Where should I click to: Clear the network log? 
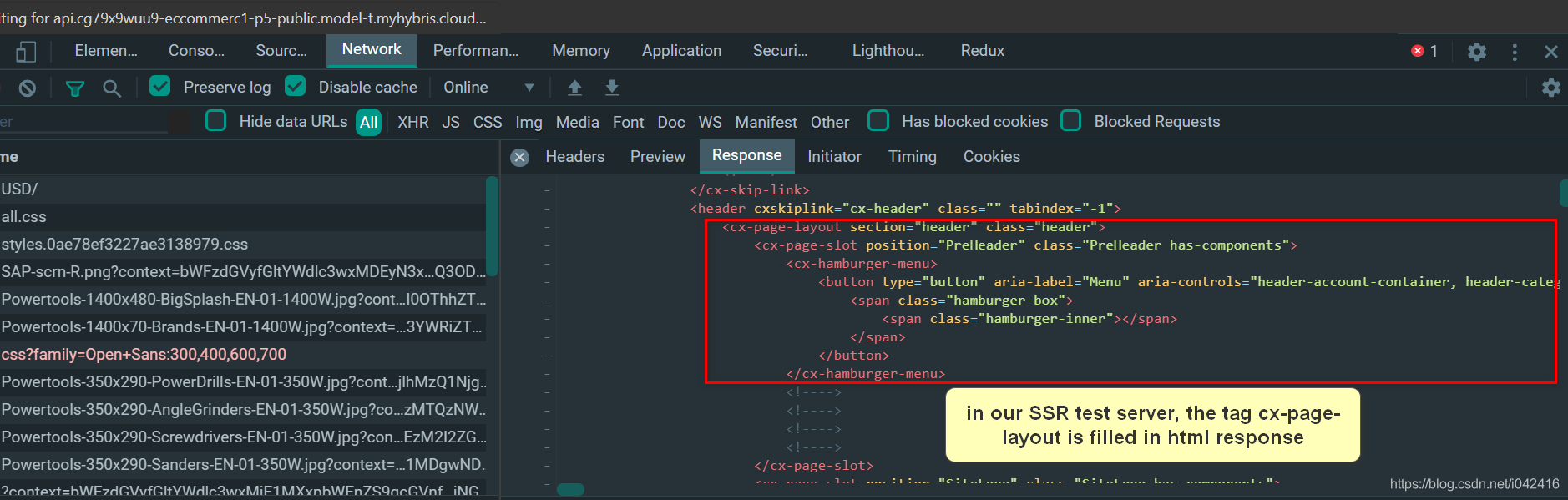[27, 88]
